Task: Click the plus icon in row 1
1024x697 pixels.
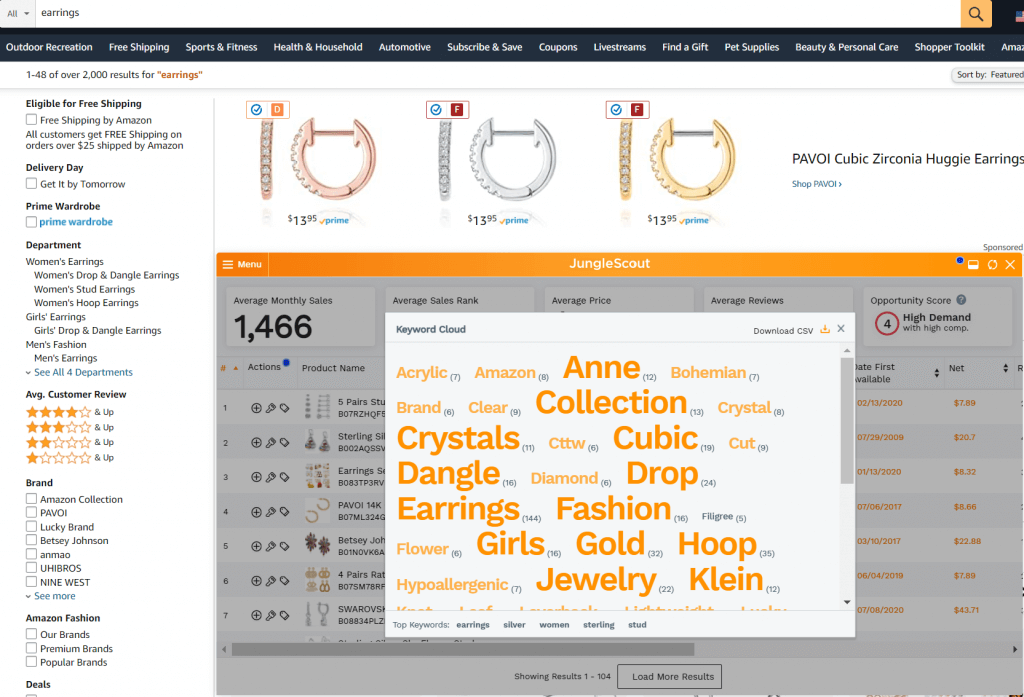Action: pyautogui.click(x=256, y=408)
